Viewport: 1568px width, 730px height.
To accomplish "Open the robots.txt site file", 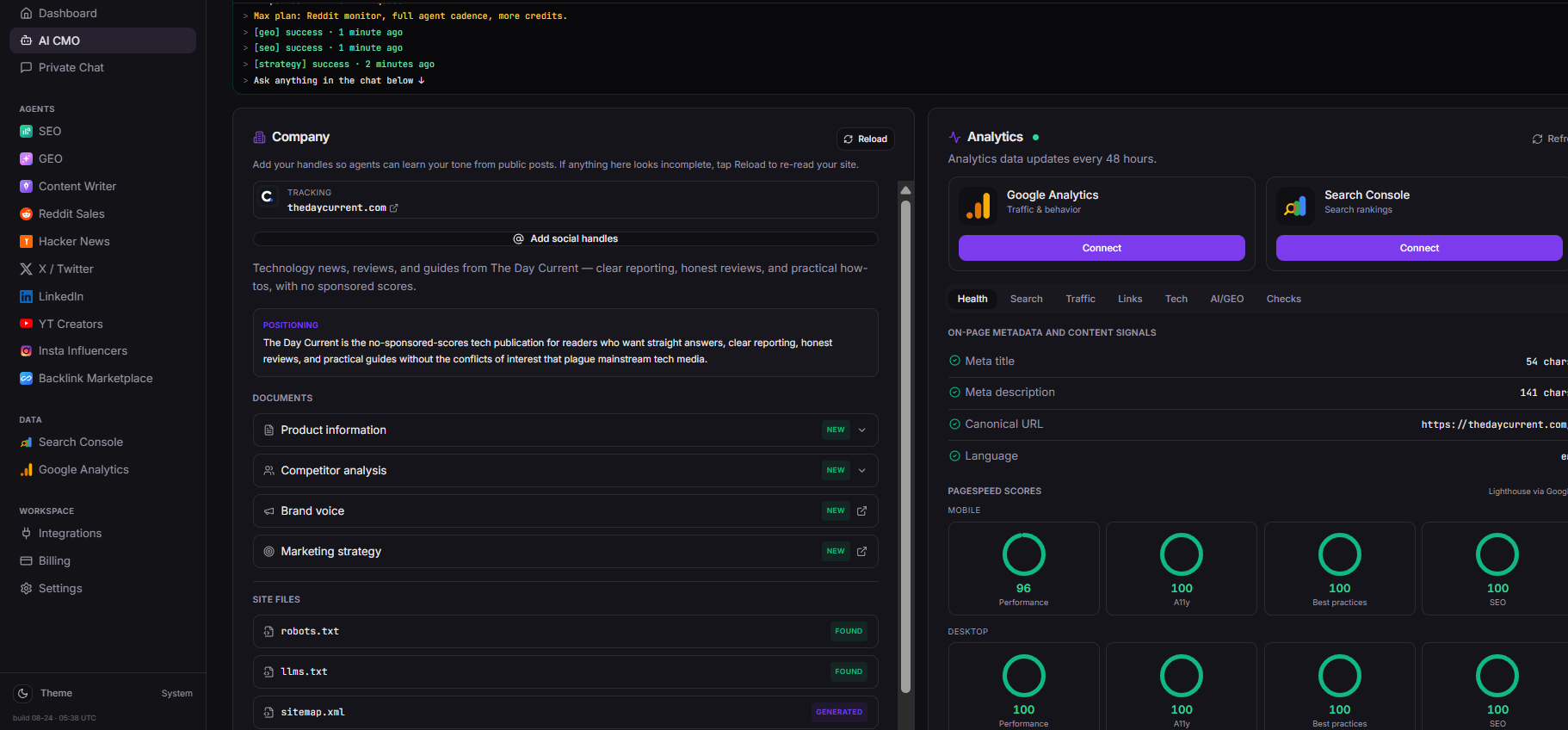I will (x=565, y=631).
